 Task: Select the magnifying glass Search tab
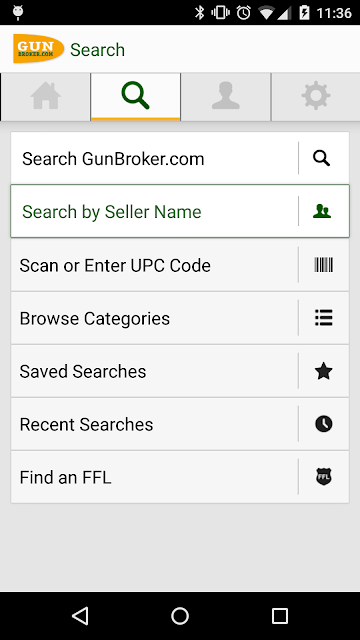click(x=136, y=97)
